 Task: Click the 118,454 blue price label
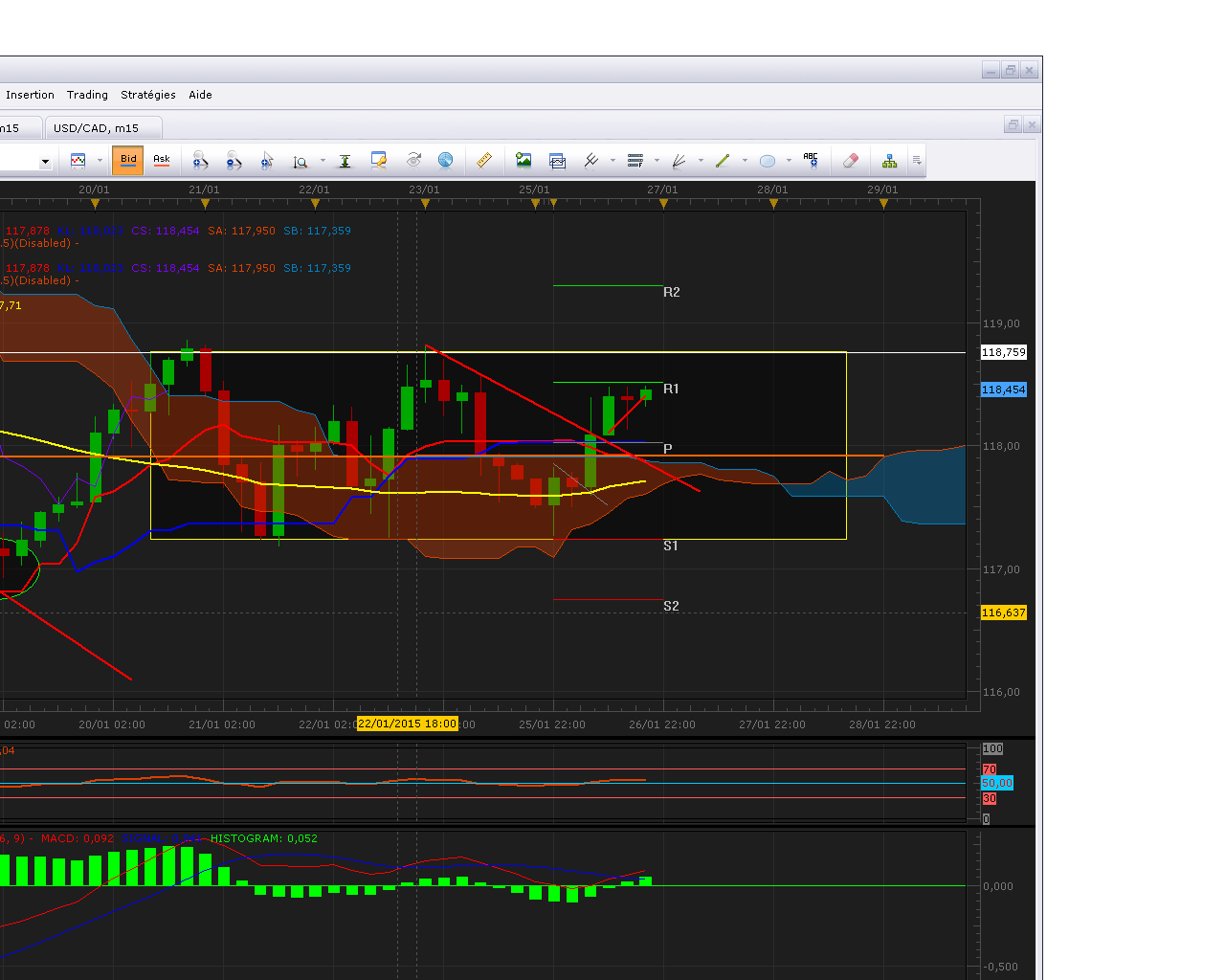click(x=1003, y=390)
